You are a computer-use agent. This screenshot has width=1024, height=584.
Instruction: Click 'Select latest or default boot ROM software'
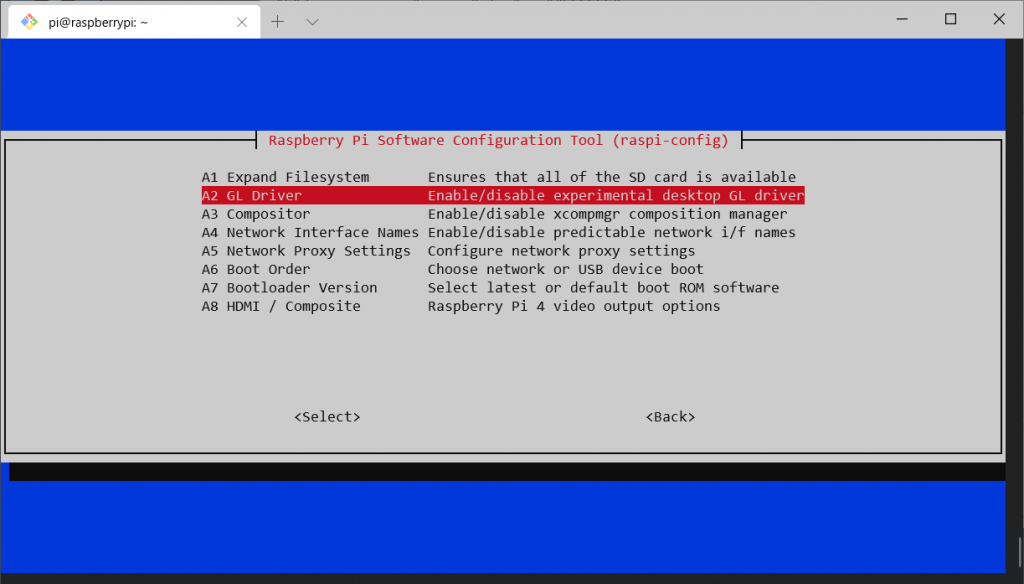click(603, 287)
